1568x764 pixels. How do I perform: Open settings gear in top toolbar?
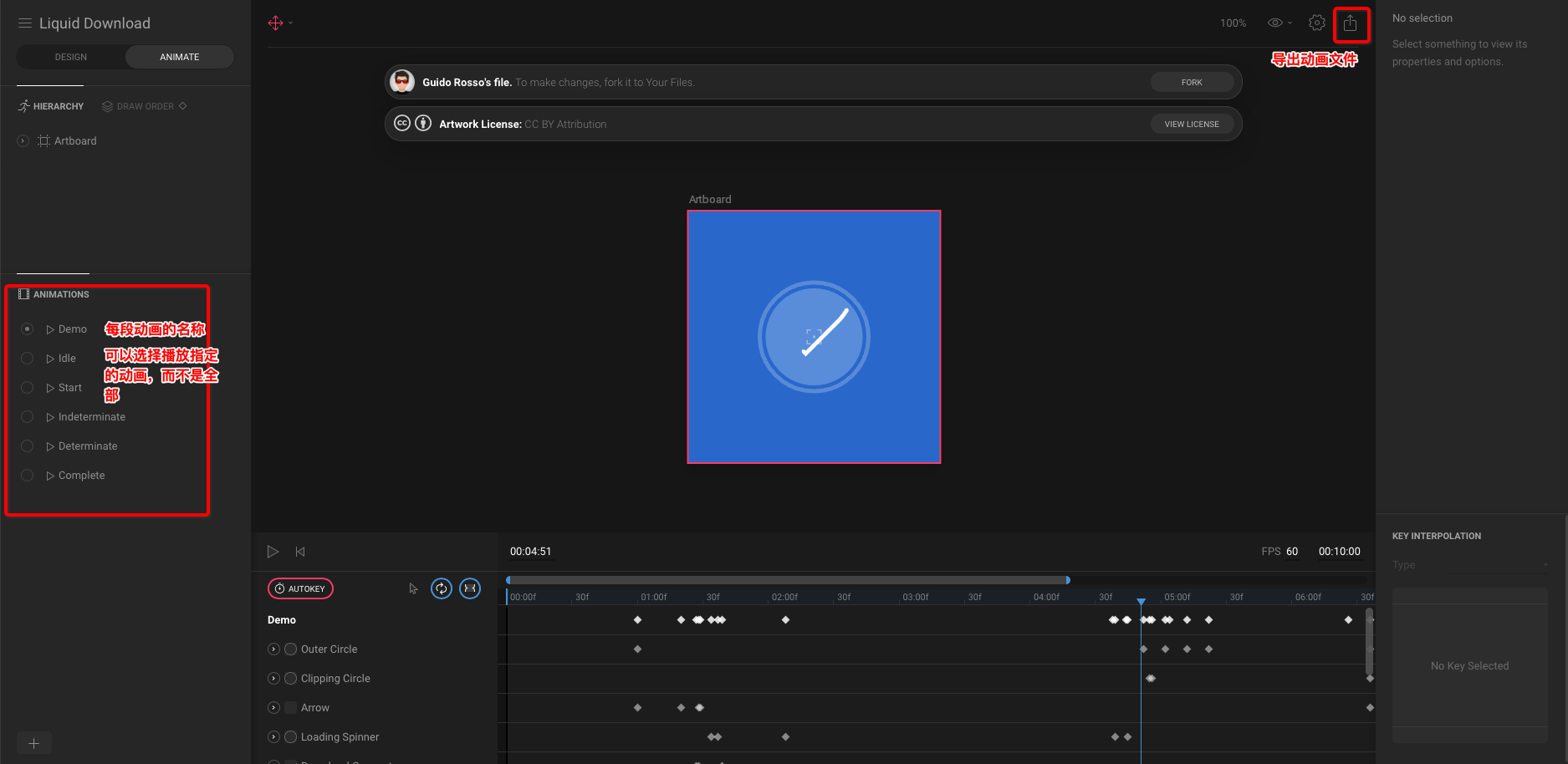[1316, 23]
